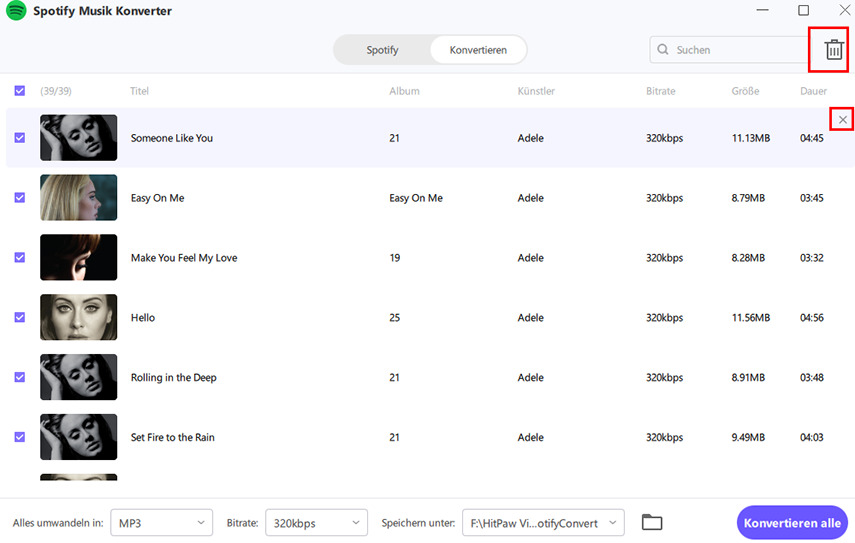Open the save path dropdown
The height and width of the screenshot is (543, 855).
click(543, 523)
